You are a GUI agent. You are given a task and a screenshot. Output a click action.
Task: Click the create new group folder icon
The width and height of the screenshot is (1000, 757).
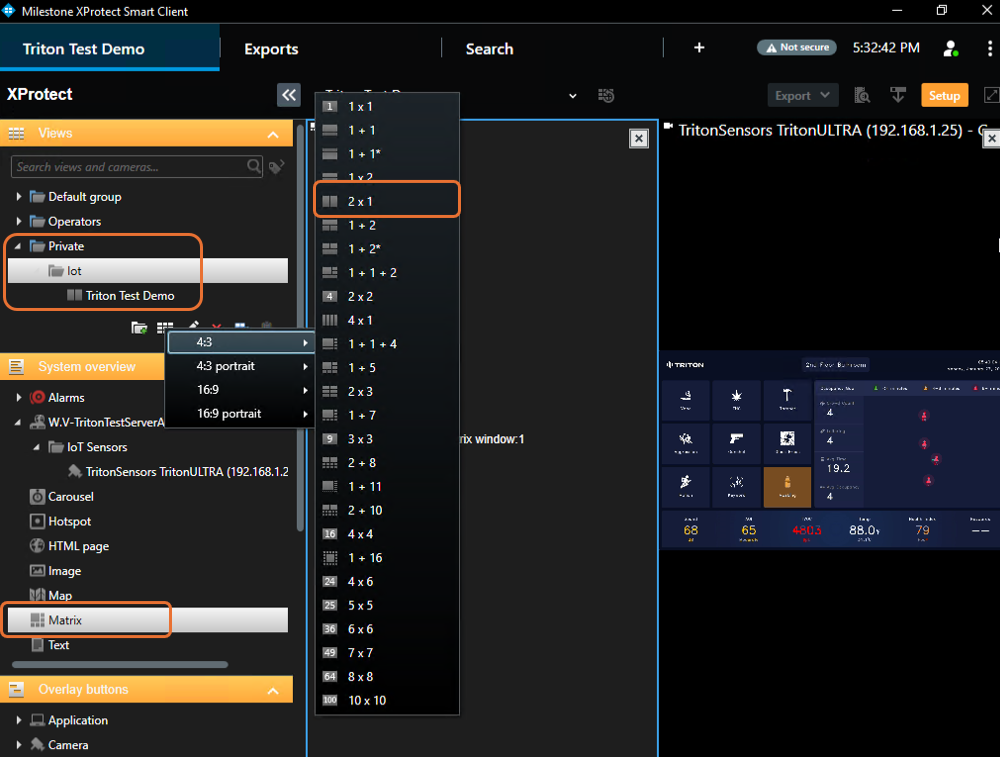tap(139, 328)
